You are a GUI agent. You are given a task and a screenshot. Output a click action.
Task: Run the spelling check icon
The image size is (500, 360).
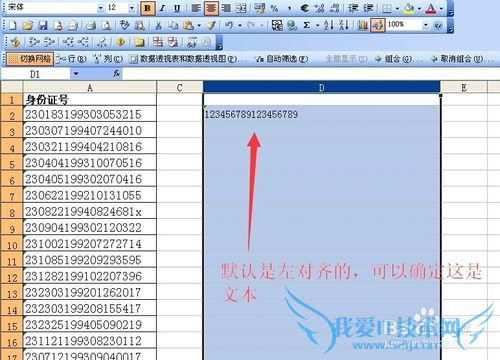(x=124, y=25)
